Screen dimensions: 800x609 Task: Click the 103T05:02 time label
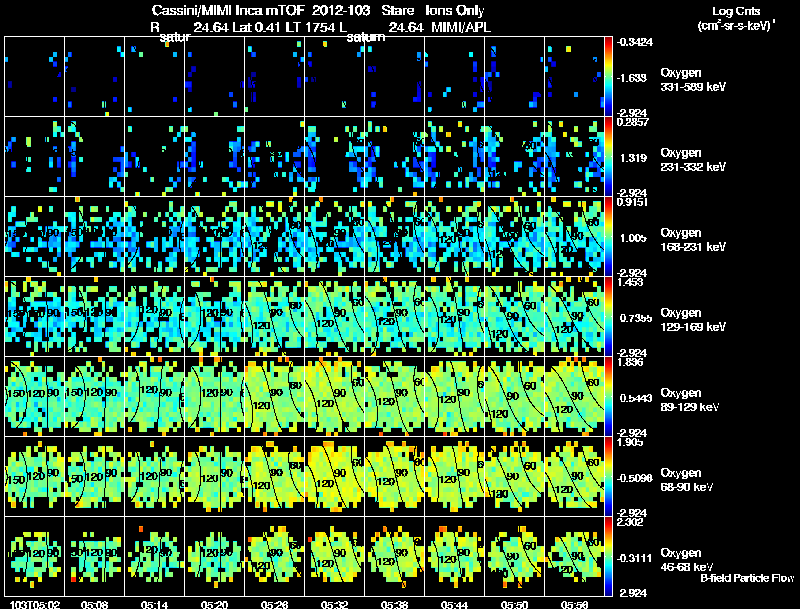click(35, 604)
